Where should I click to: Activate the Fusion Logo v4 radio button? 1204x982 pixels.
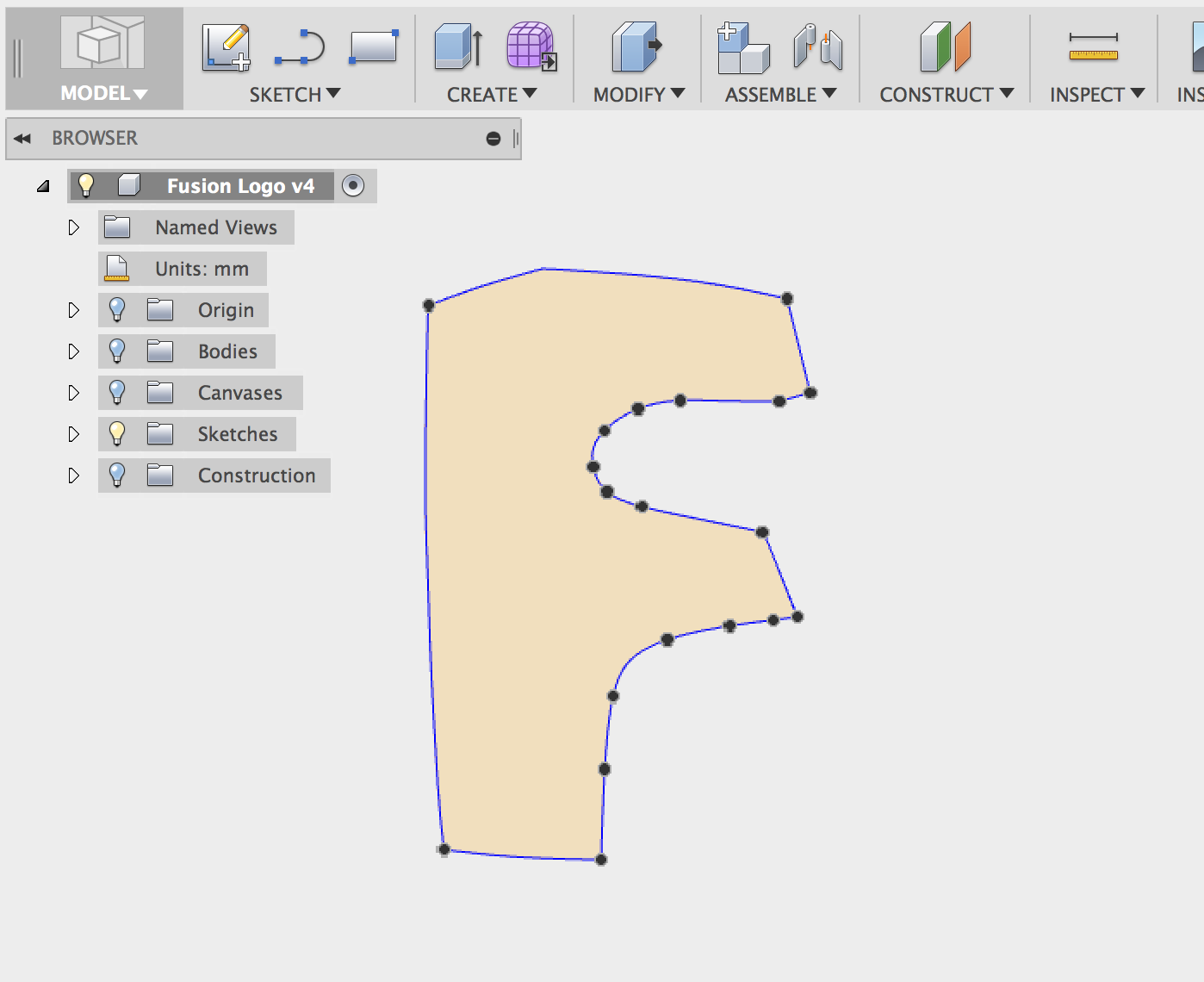[x=353, y=185]
